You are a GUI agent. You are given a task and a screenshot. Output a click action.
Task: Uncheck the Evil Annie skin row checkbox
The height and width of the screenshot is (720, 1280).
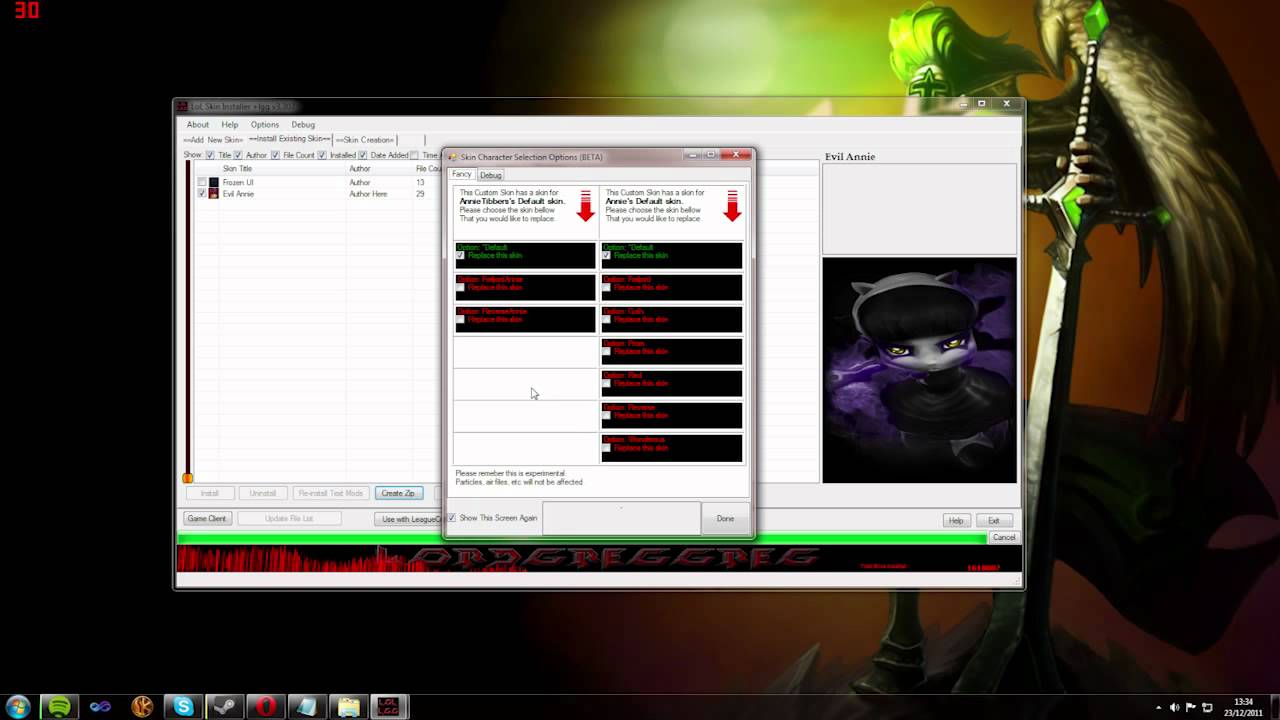[202, 193]
